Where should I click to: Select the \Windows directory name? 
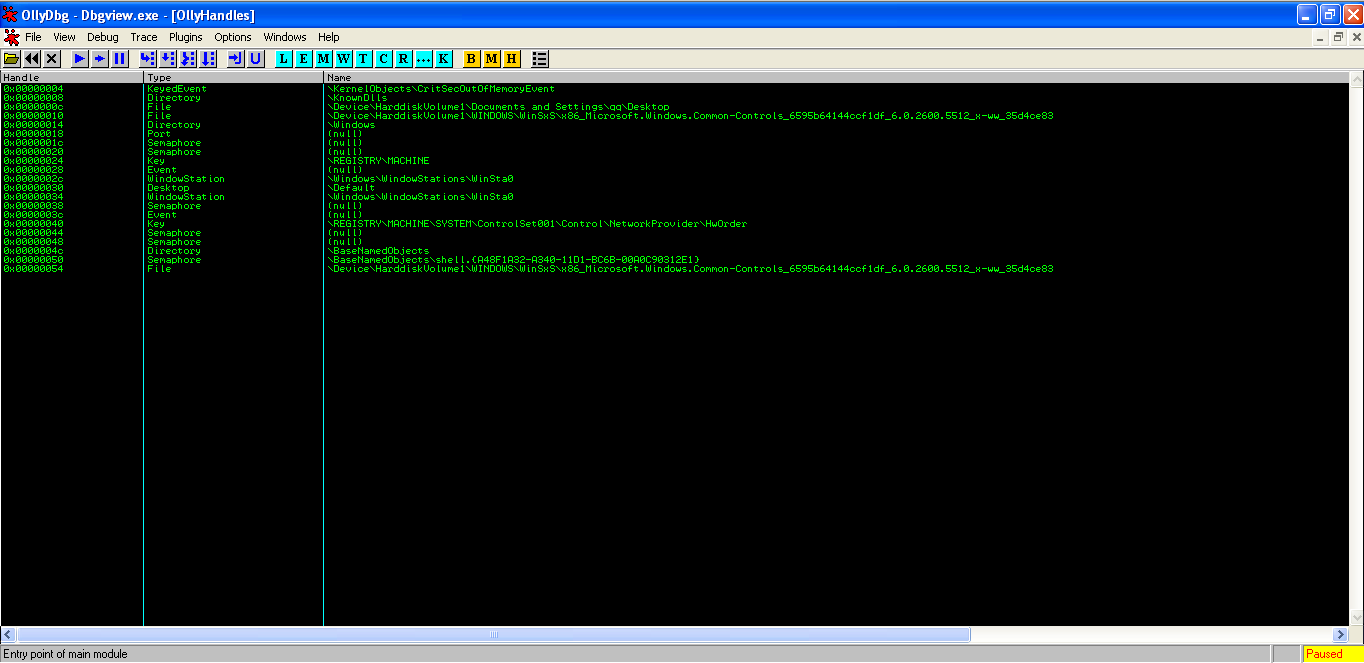point(351,125)
